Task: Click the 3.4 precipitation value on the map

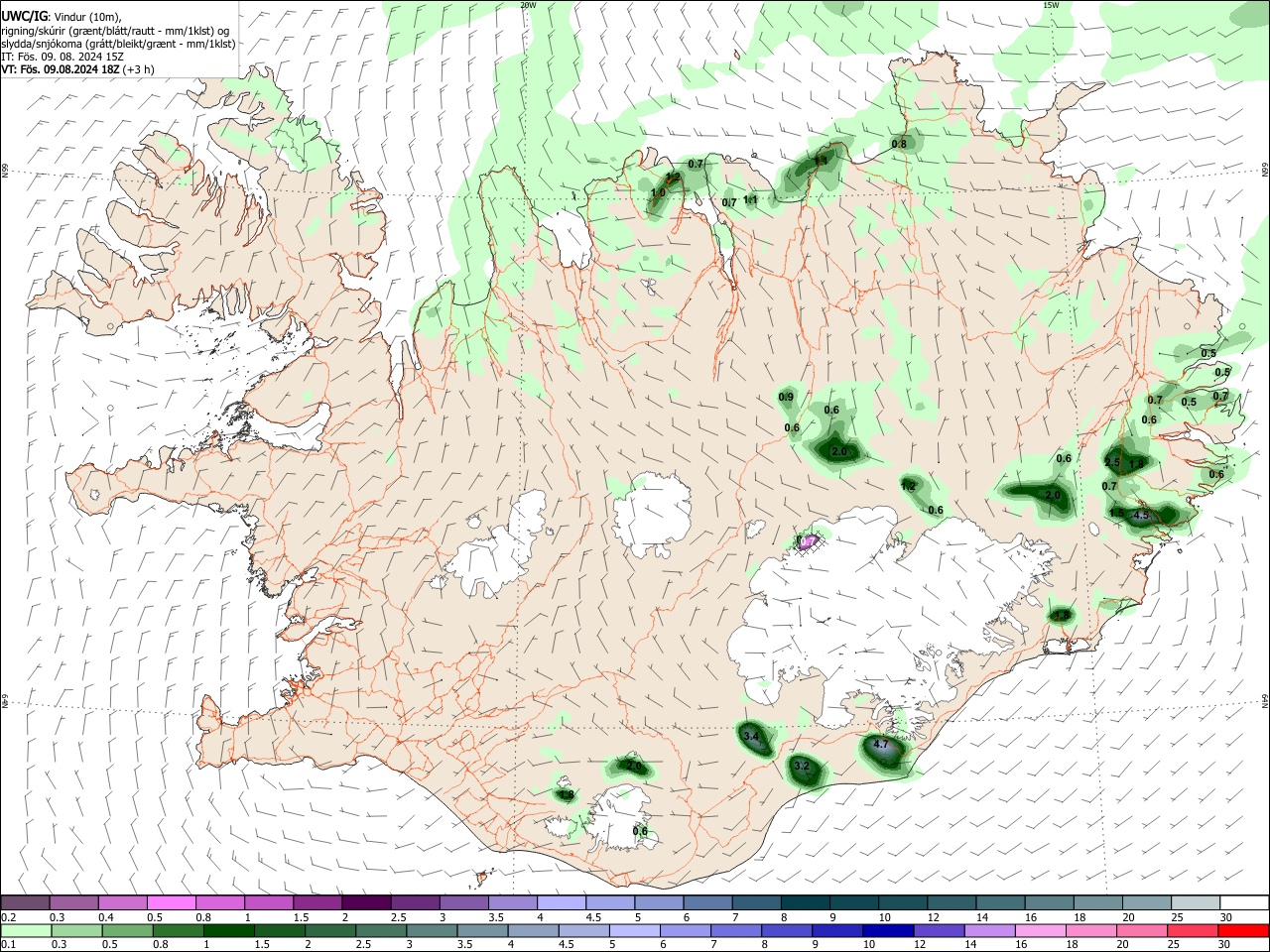Action: pos(751,736)
